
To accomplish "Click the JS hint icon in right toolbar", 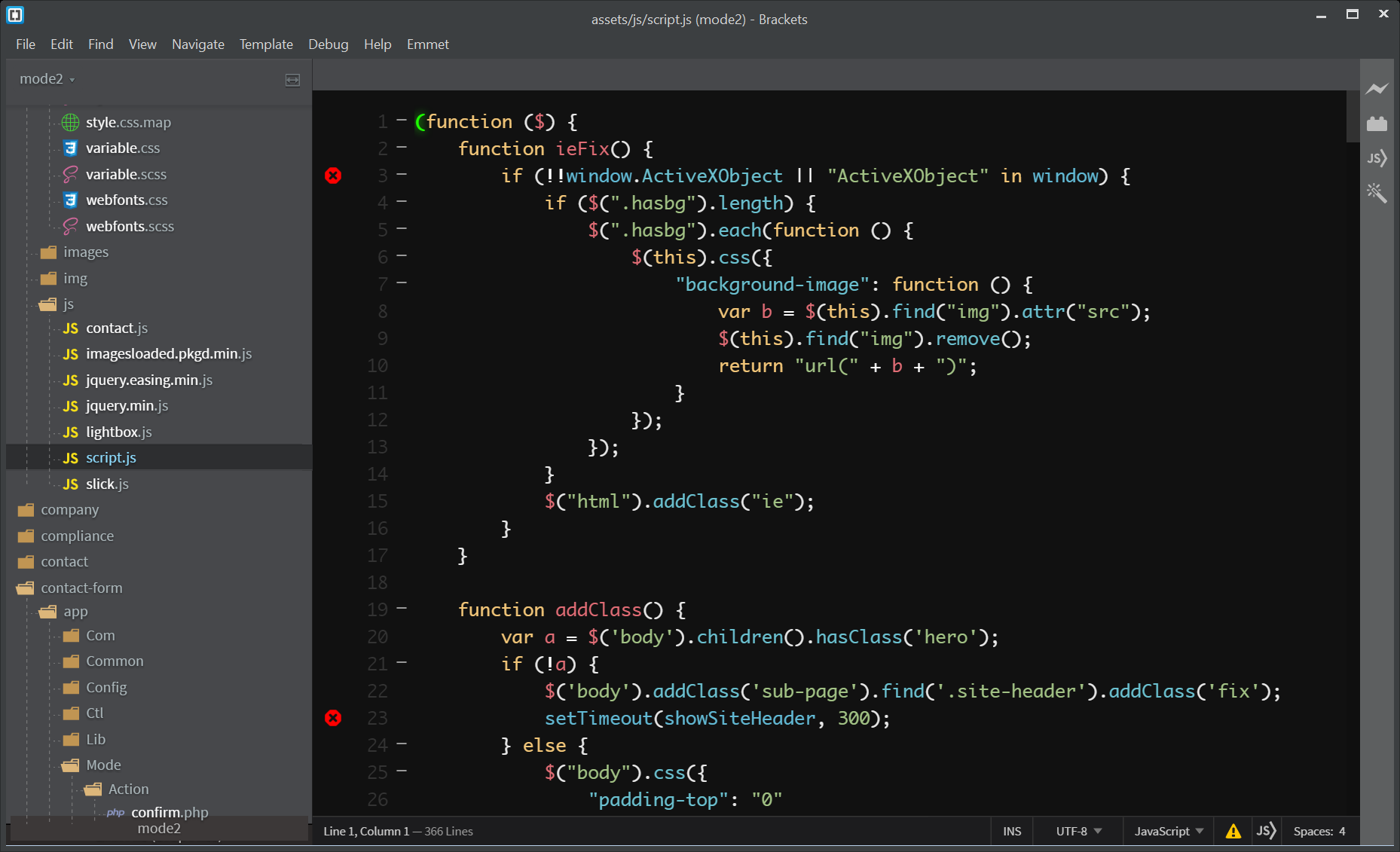I will pyautogui.click(x=1377, y=158).
